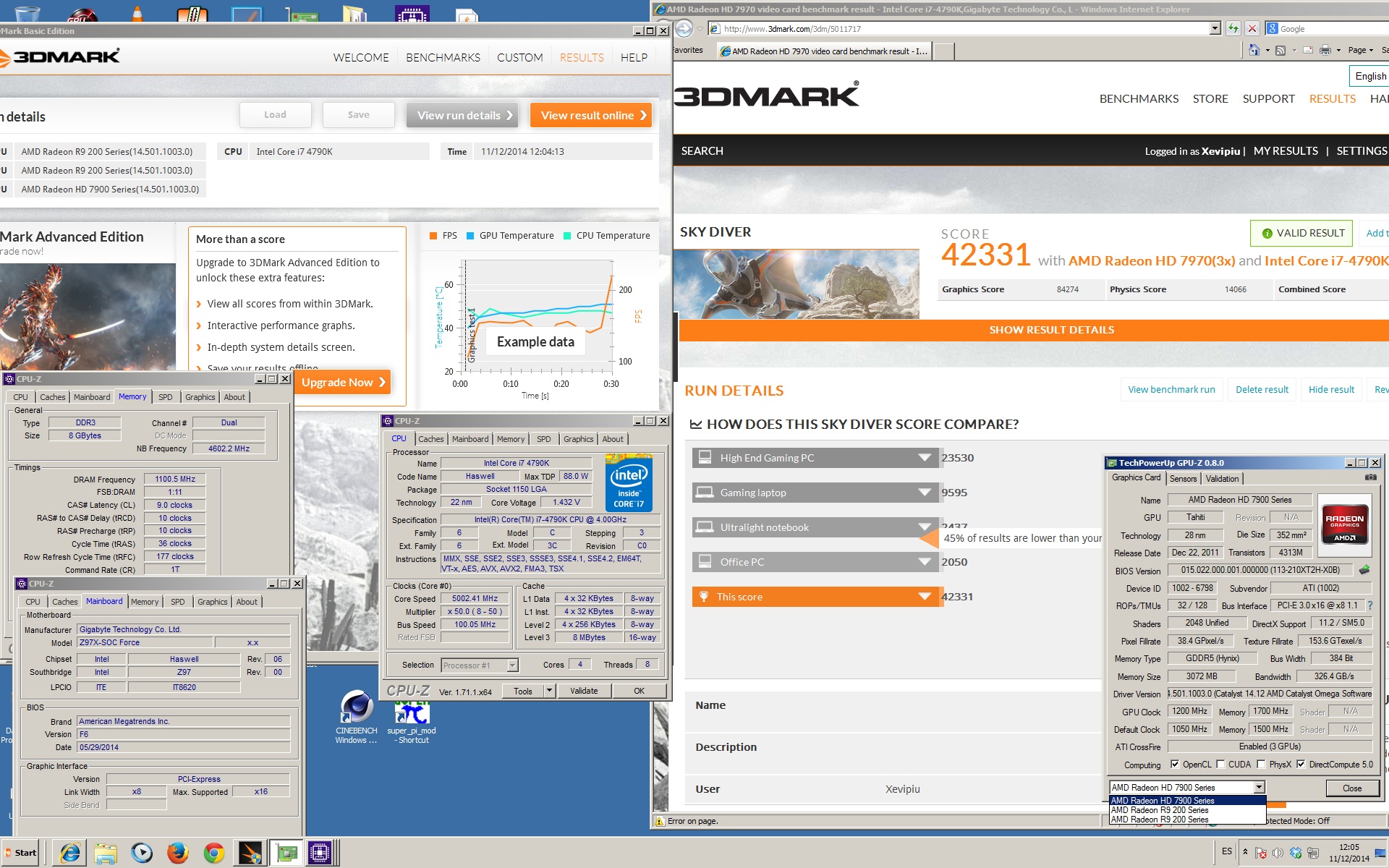Click View benchmark run button
Viewport: 1389px width, 868px height.
click(x=1171, y=389)
